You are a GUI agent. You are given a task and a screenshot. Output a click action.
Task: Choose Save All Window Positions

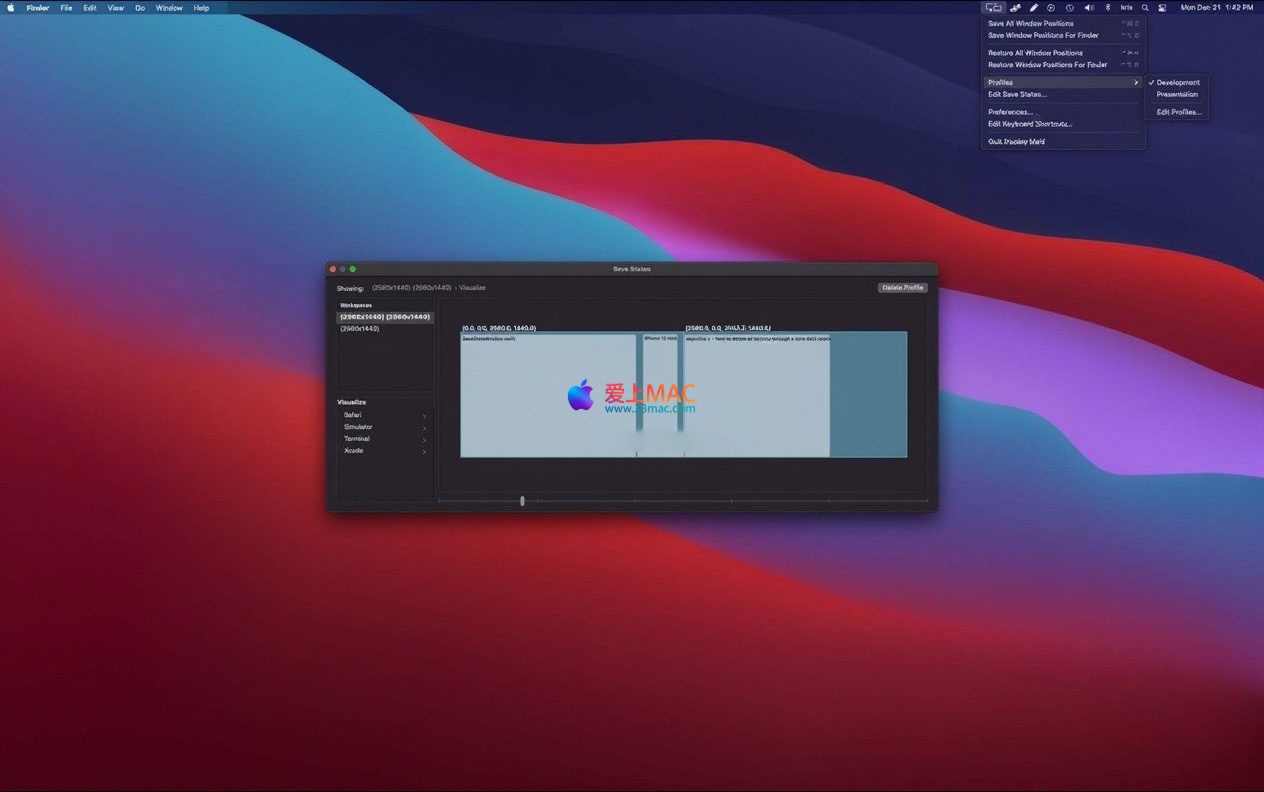1030,24
